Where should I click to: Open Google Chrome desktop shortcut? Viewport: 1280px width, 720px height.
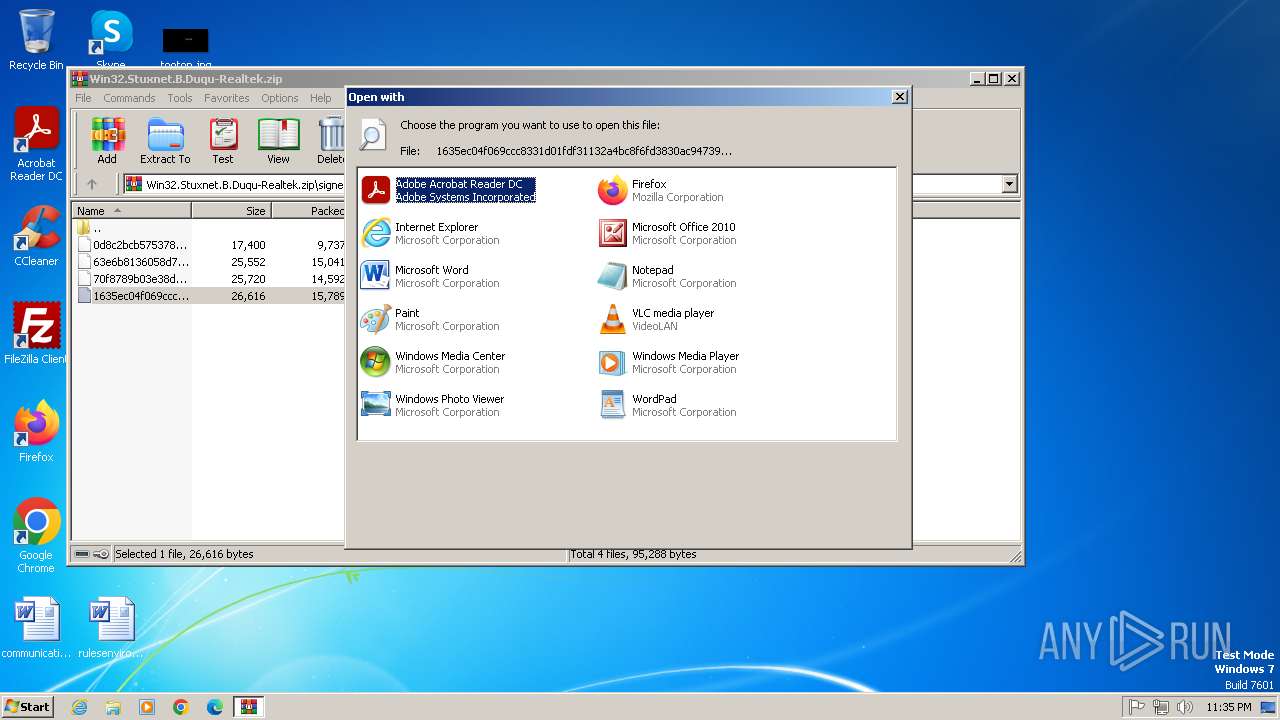coord(36,536)
